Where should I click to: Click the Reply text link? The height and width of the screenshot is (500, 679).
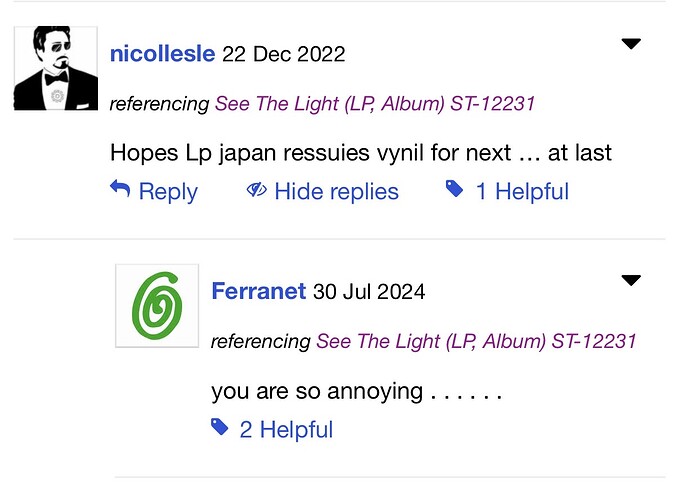tap(168, 191)
